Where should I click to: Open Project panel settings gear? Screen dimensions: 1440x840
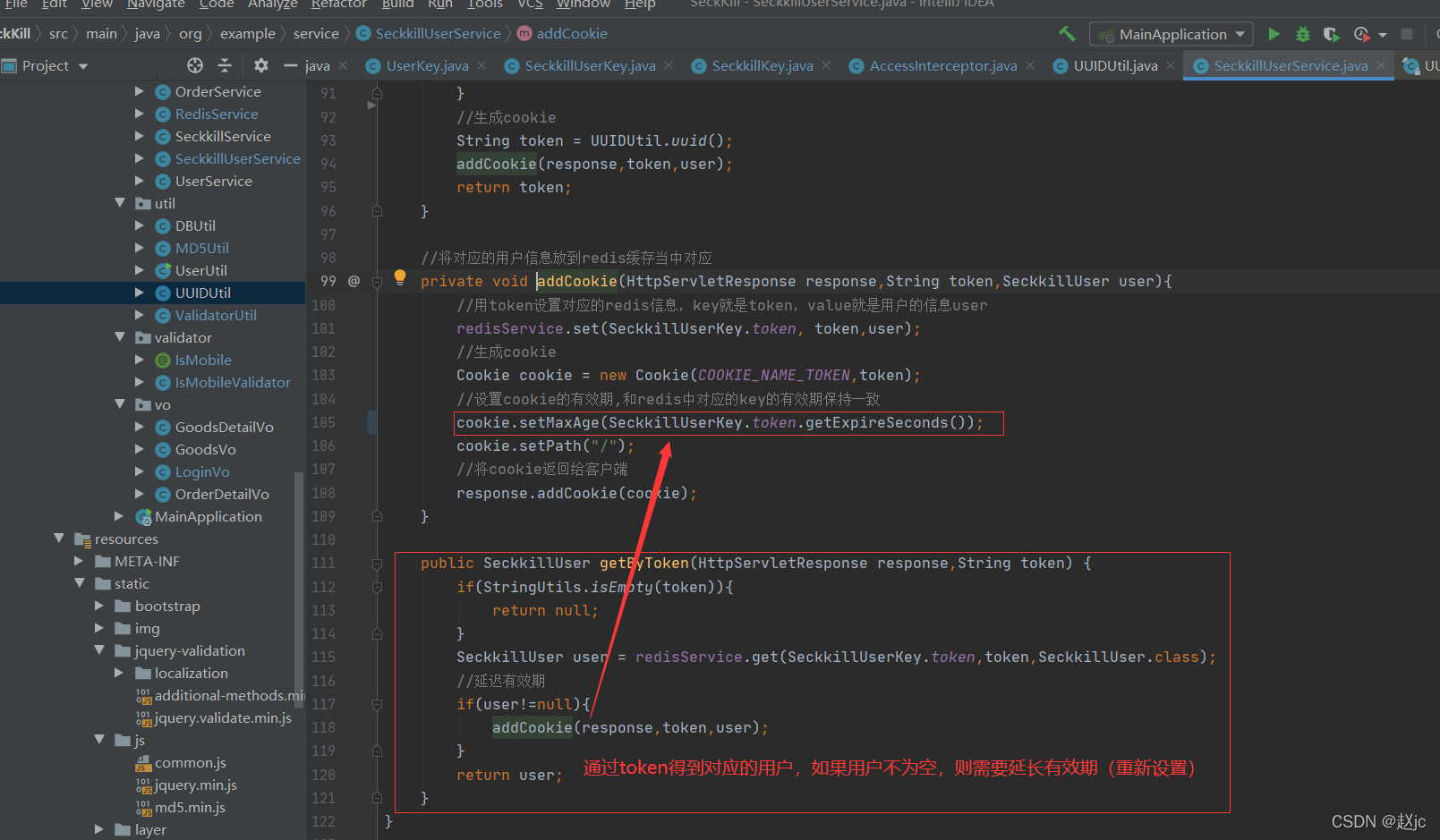(x=260, y=65)
